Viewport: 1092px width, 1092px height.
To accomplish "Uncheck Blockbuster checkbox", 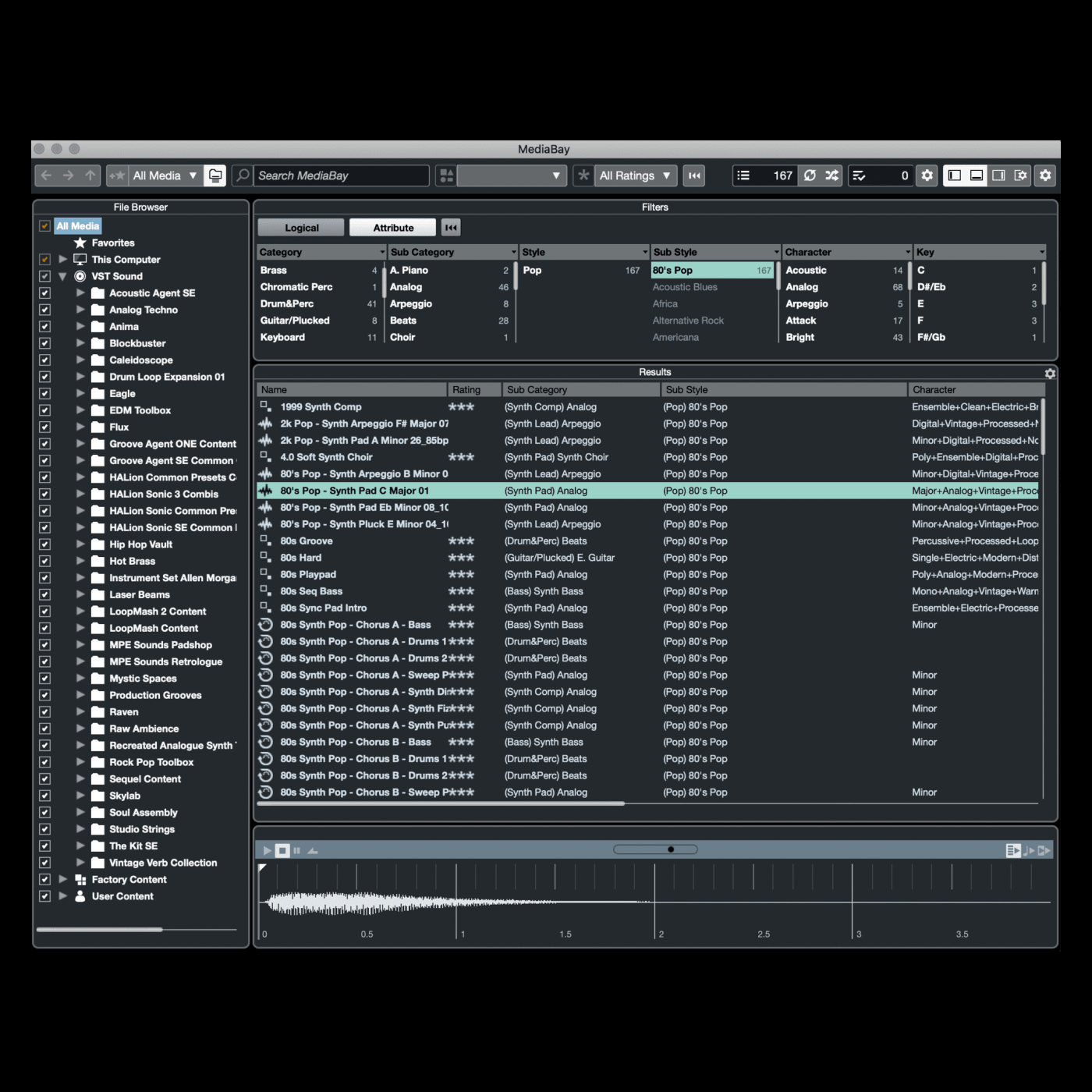I will pyautogui.click(x=44, y=343).
